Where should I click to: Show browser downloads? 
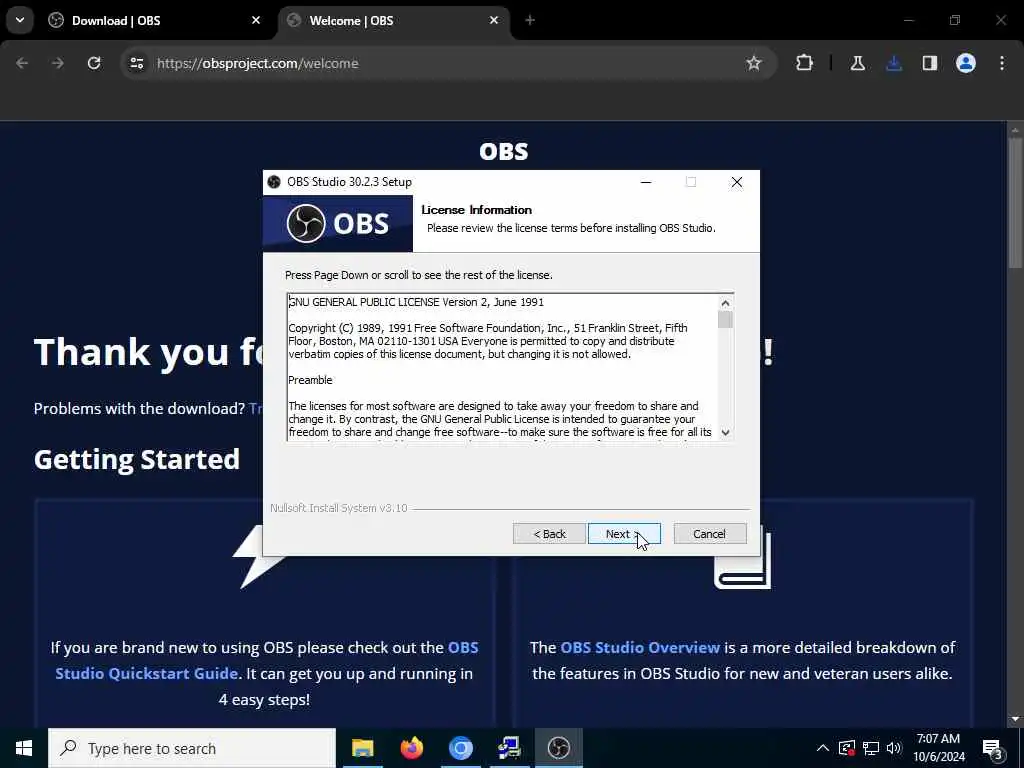click(x=894, y=63)
